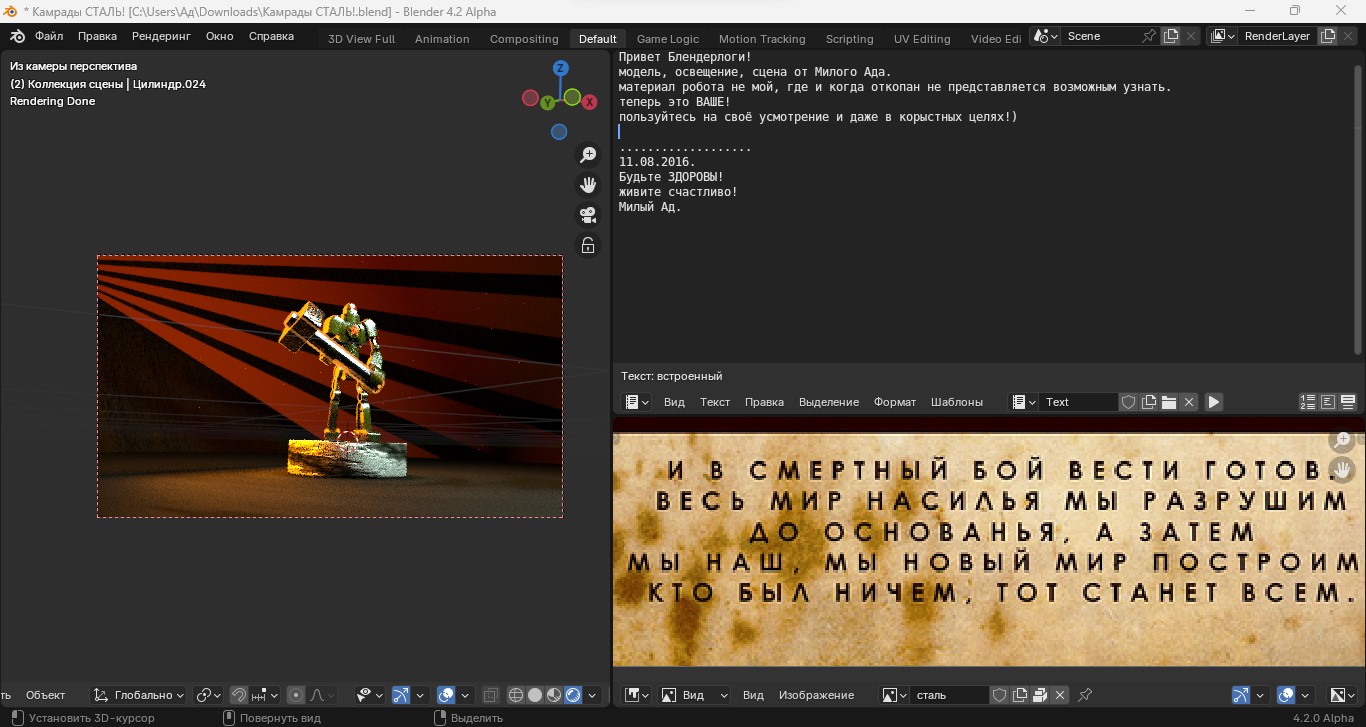Open object type visibility dropdown with eye icon
The height and width of the screenshot is (727, 1366).
point(369,695)
